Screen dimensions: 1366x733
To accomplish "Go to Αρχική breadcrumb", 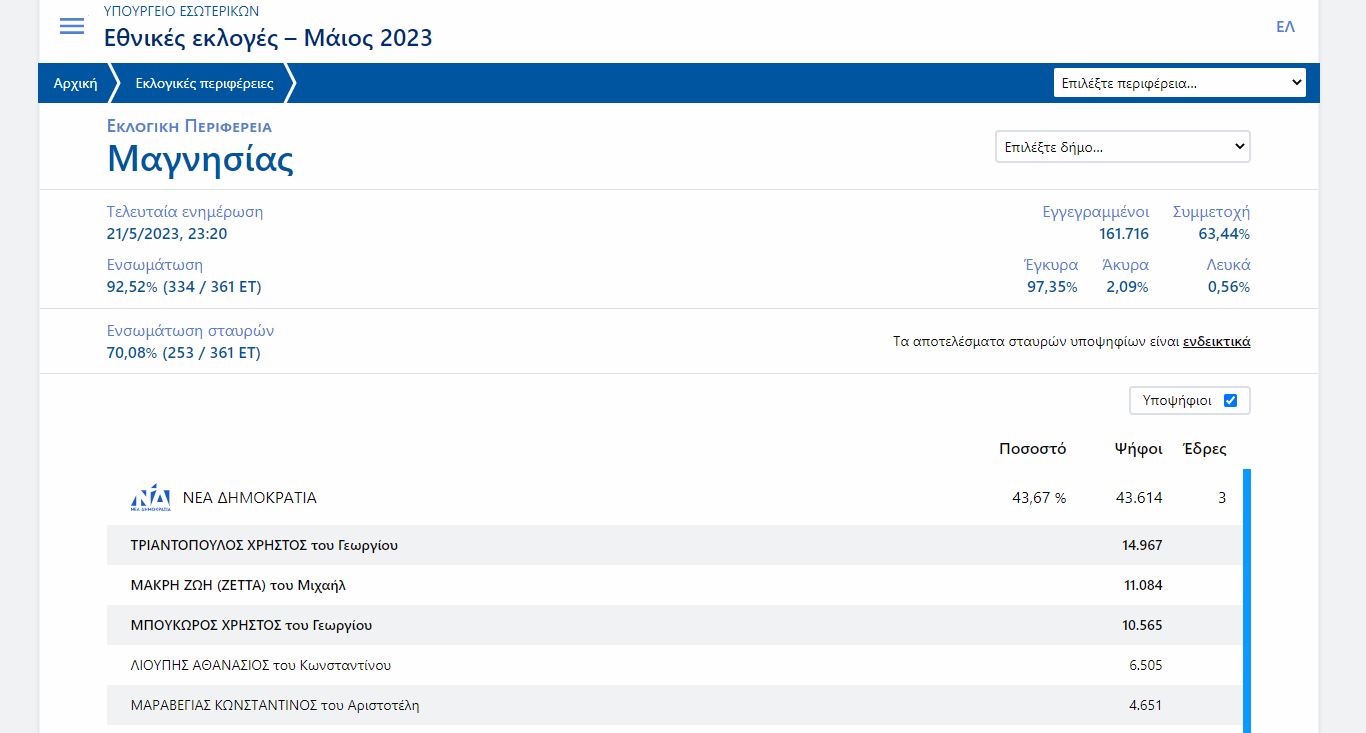I will pos(75,83).
